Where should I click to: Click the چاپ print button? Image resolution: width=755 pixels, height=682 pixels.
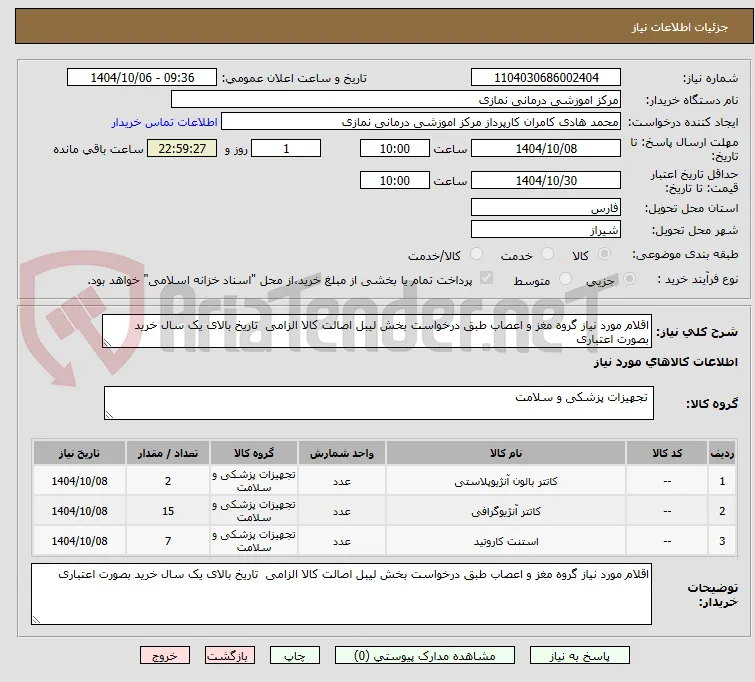[294, 656]
